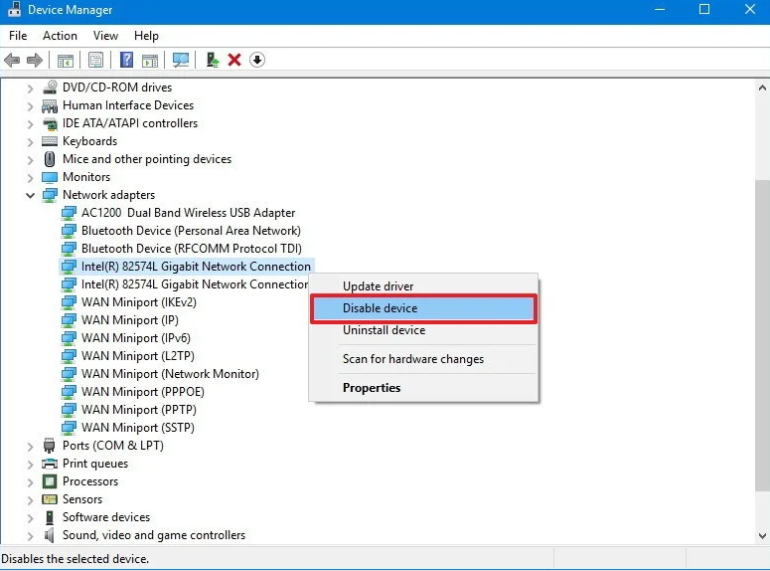
Task: Click the vertical scrollbar thumb
Action: tap(762, 334)
